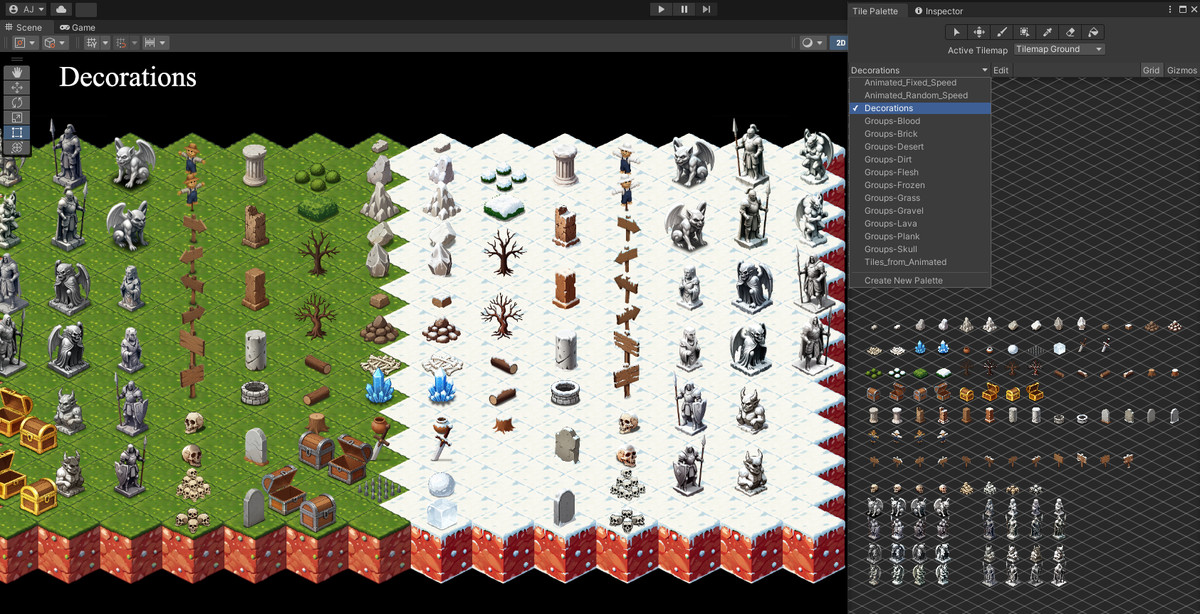The height and width of the screenshot is (614, 1200).
Task: Select the Paintbrush tool in Tile Palette
Action: (1001, 31)
